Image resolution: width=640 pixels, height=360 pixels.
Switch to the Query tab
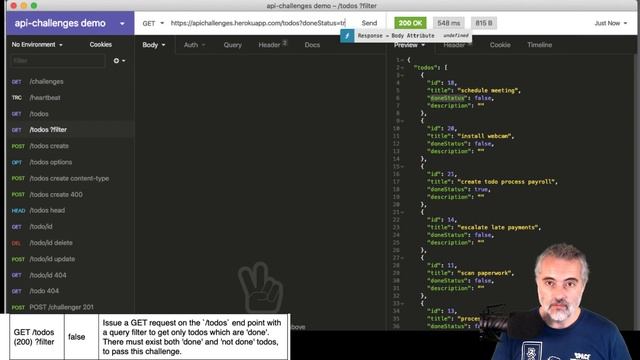(x=233, y=45)
